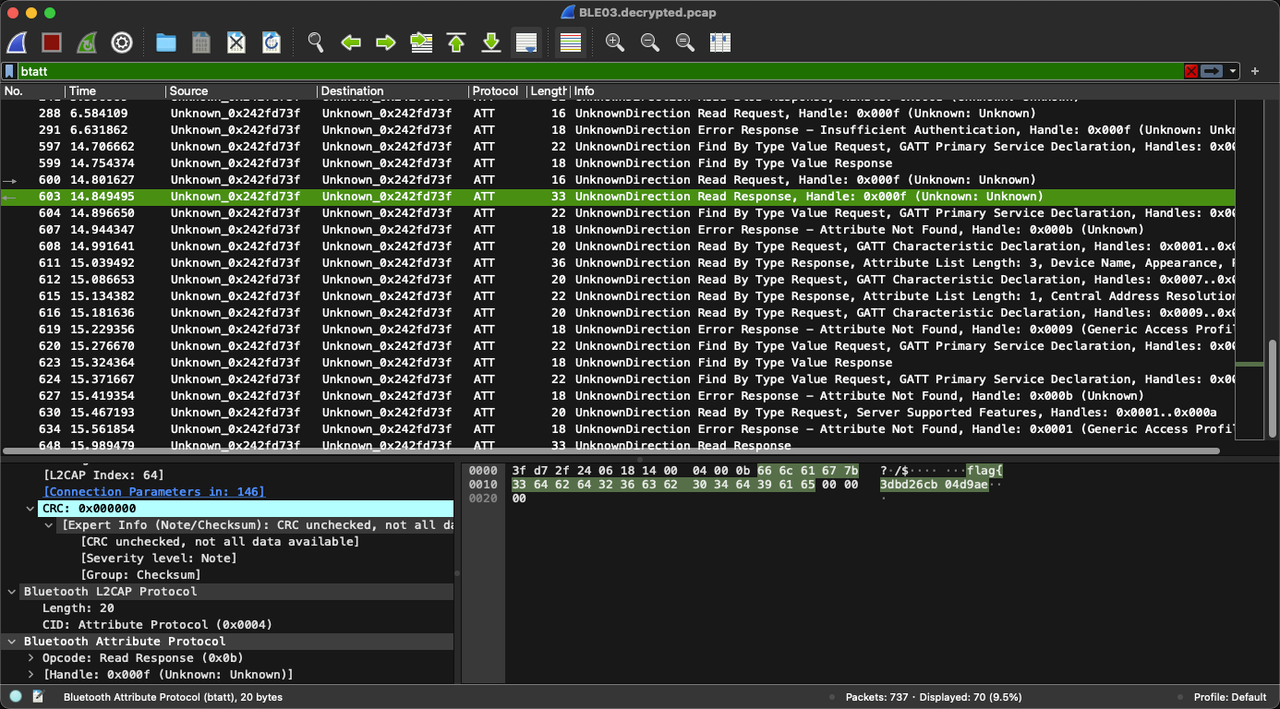Screen dimensions: 1280x709
Task: Open the display filter history dropdown
Action: (1234, 71)
